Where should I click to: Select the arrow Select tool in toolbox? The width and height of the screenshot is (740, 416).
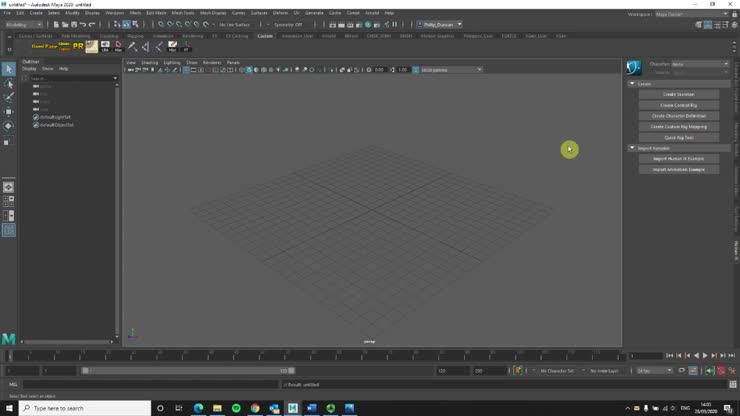[8, 69]
